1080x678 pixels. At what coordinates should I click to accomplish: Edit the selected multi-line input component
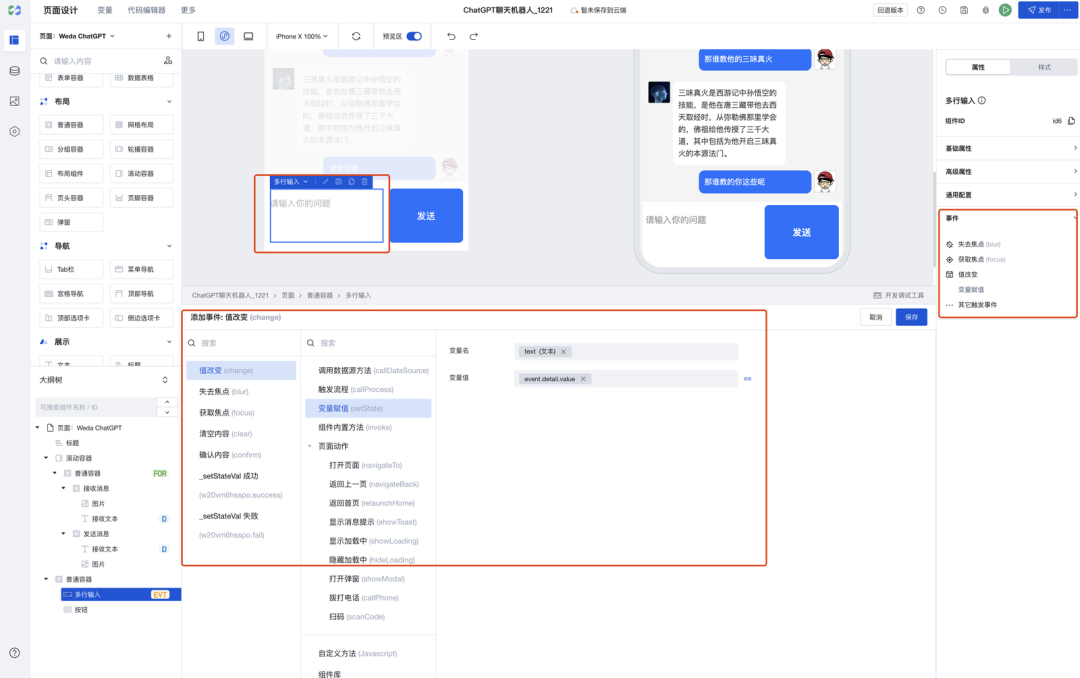coord(326,182)
